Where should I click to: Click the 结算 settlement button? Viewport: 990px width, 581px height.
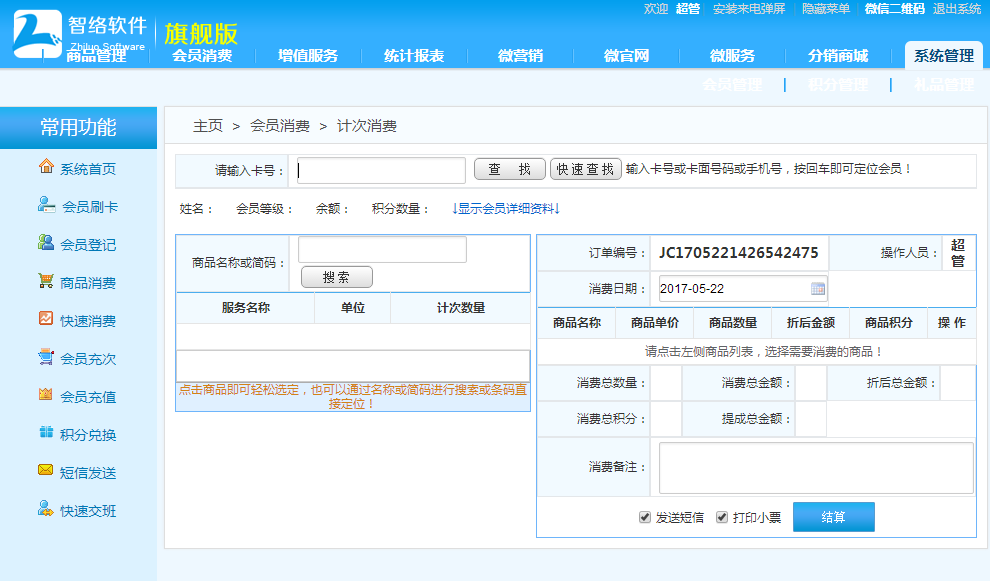(x=834, y=517)
